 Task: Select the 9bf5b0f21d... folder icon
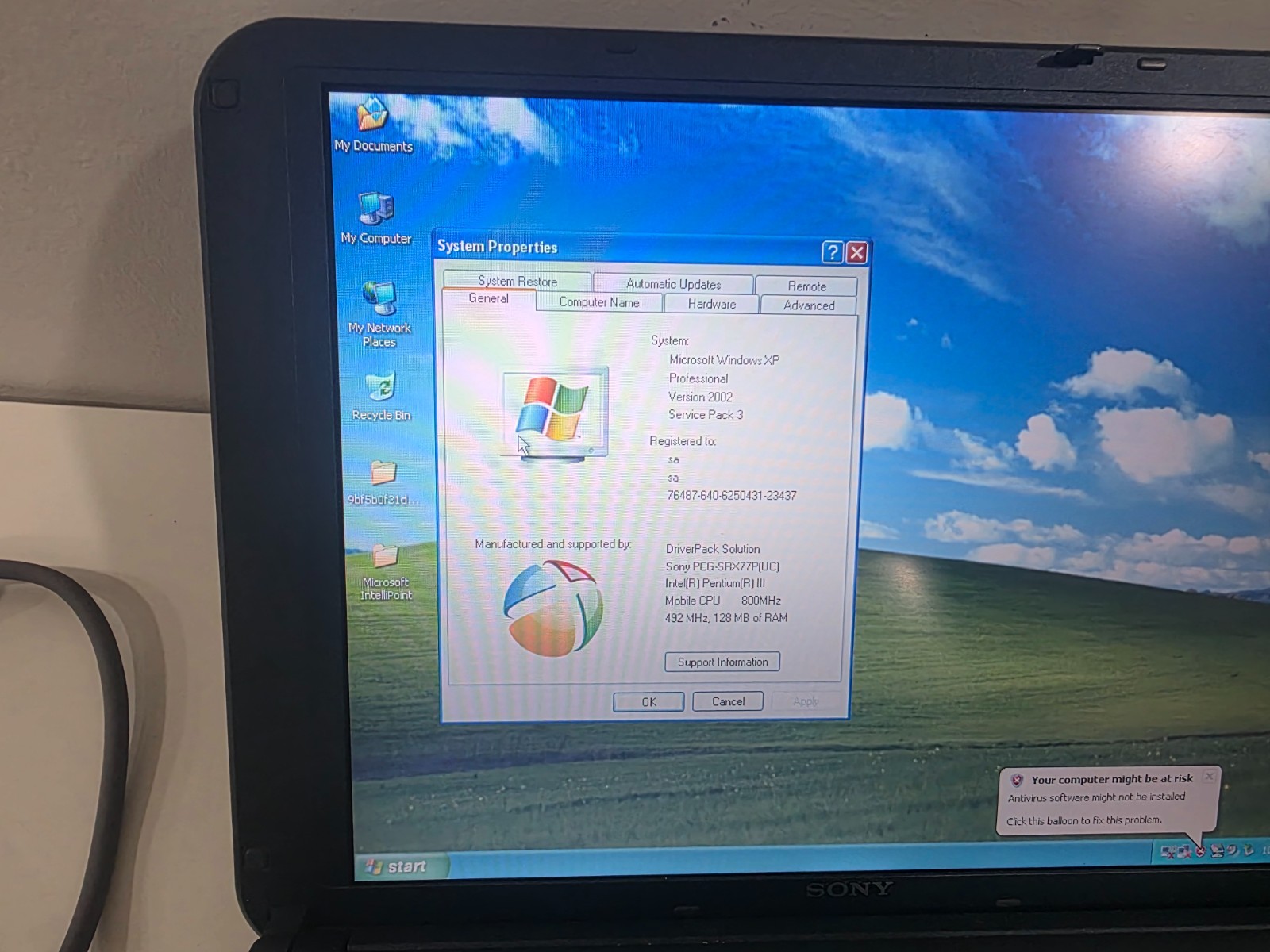pos(383,482)
